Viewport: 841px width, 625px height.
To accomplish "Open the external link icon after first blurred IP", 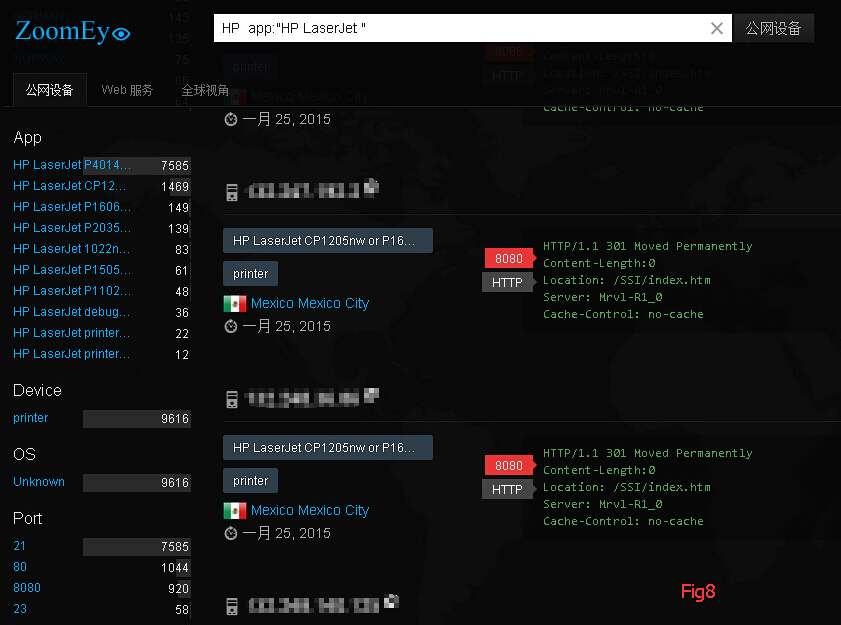I will [x=371, y=186].
